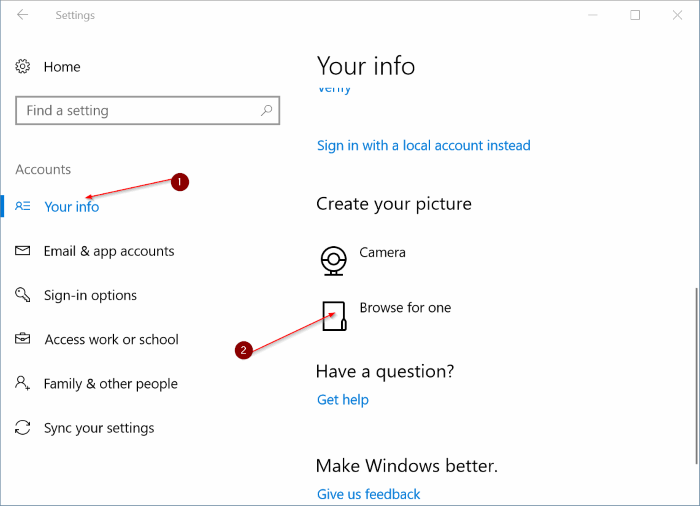Viewport: 700px width, 506px height.
Task: Click the Browse for one file icon
Action: coord(334,316)
